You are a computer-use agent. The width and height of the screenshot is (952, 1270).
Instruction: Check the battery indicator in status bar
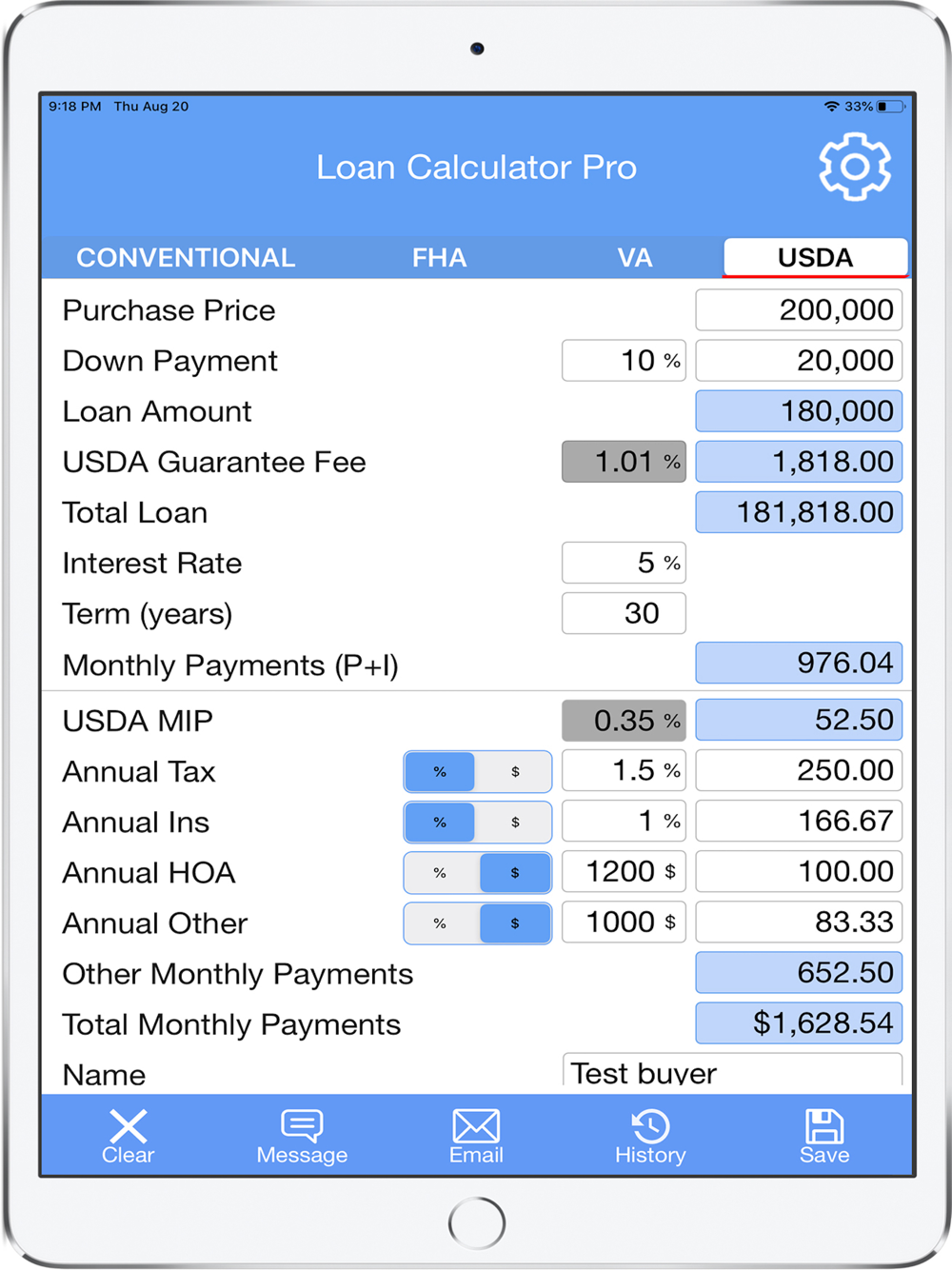(890, 107)
